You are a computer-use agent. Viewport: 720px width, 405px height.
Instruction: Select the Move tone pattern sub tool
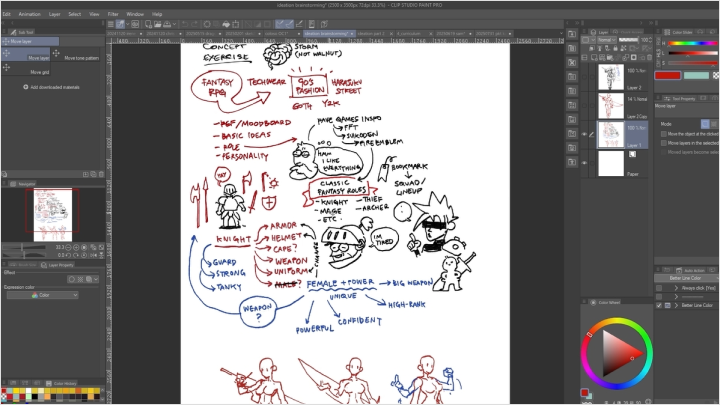76,55
